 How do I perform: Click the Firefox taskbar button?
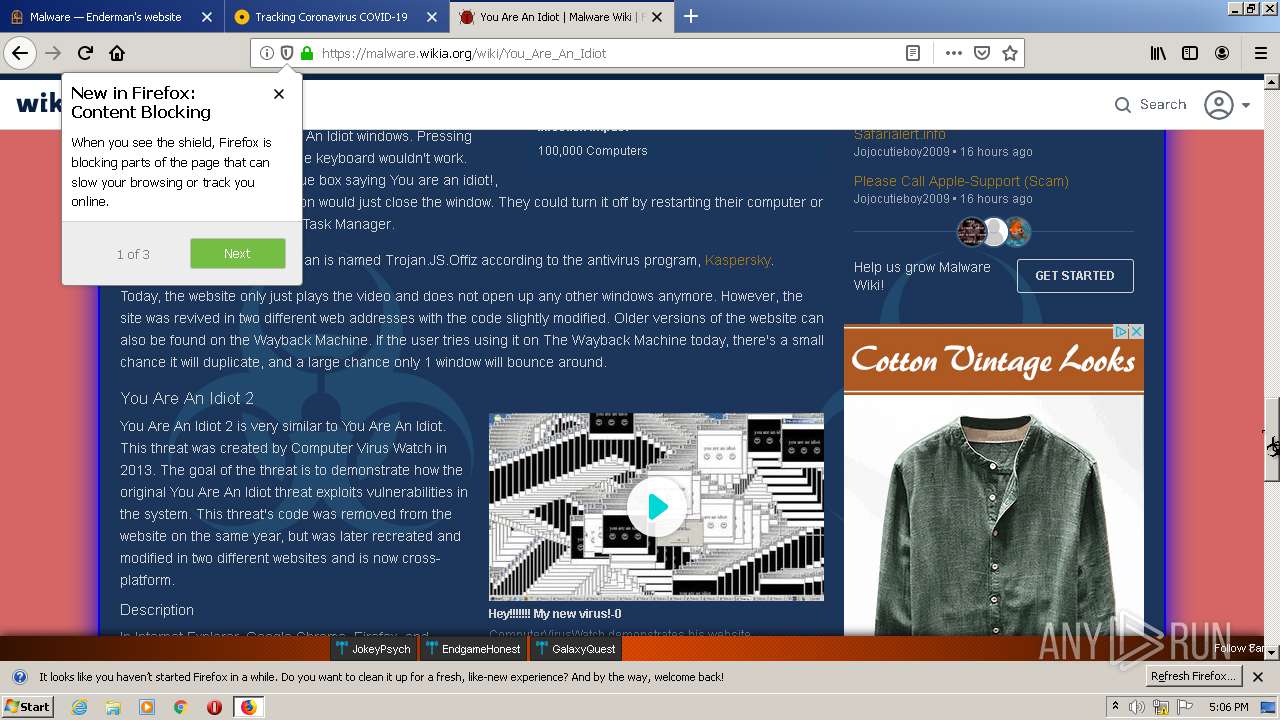tap(248, 707)
